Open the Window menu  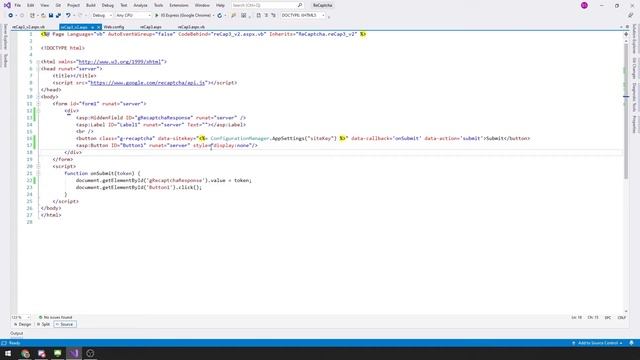[x=202, y=5]
